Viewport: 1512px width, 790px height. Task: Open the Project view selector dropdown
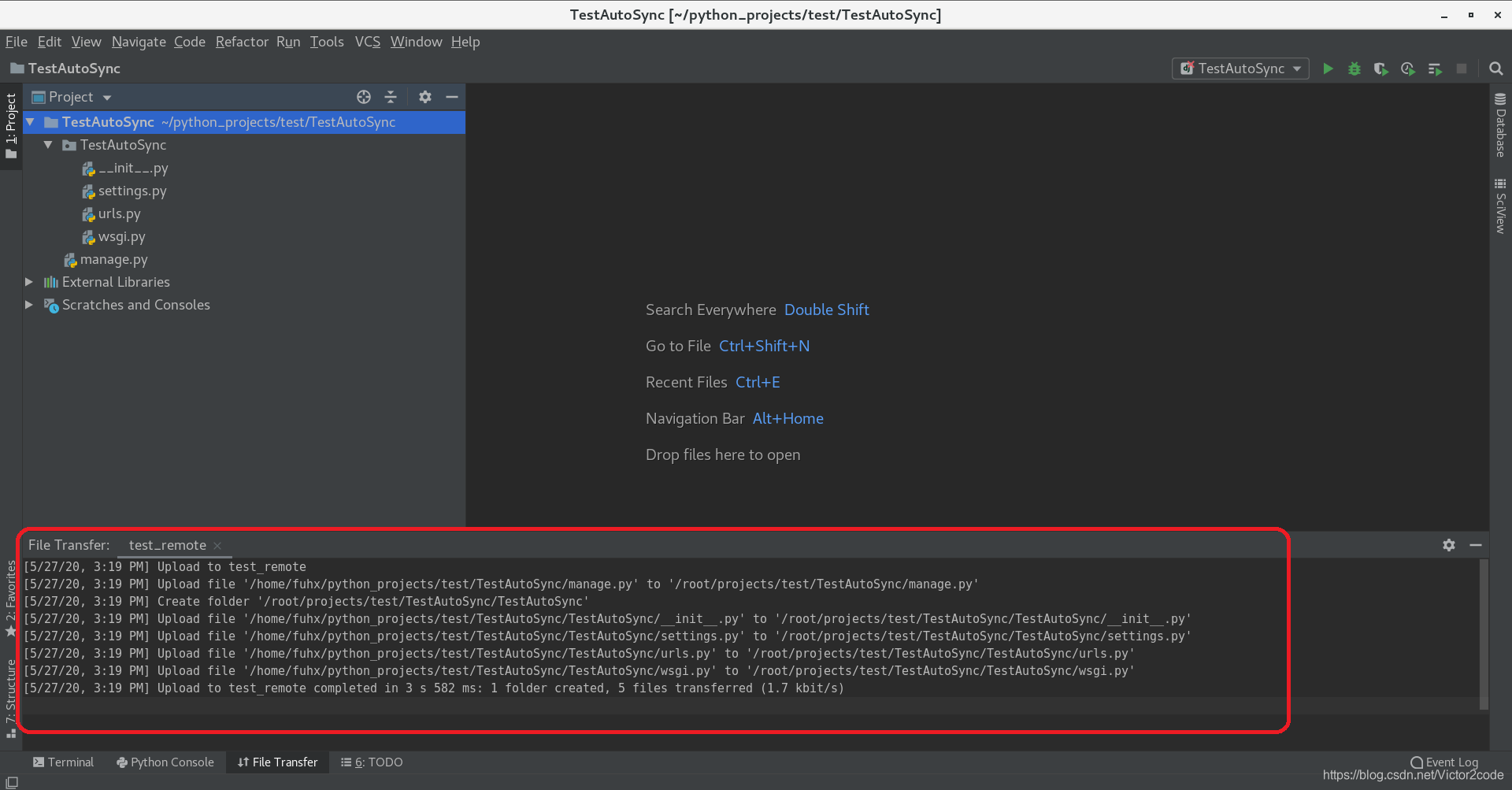pyautogui.click(x=72, y=97)
